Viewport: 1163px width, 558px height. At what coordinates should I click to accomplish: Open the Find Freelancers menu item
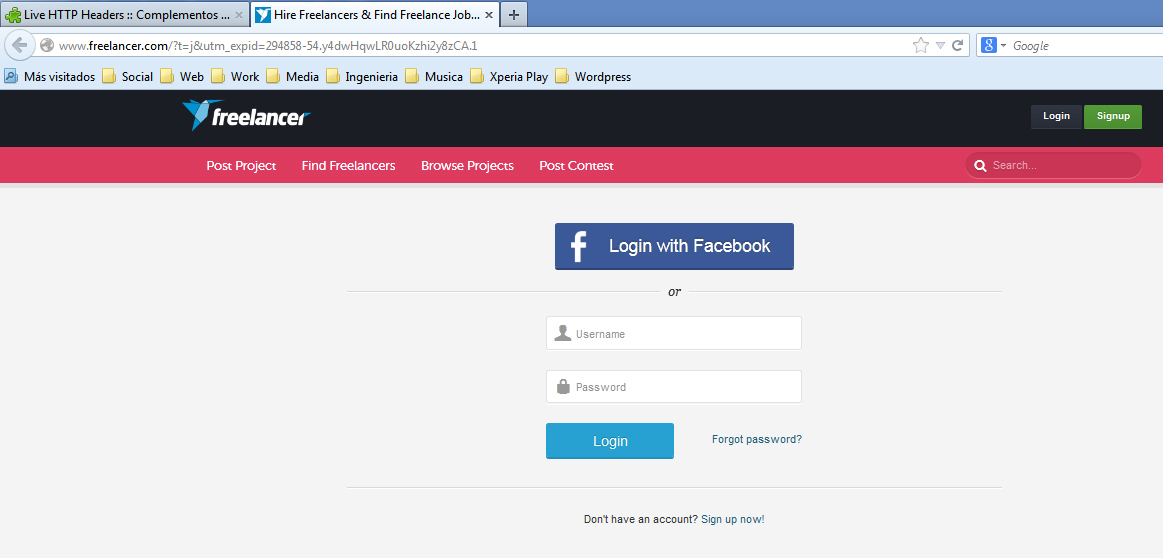click(348, 165)
